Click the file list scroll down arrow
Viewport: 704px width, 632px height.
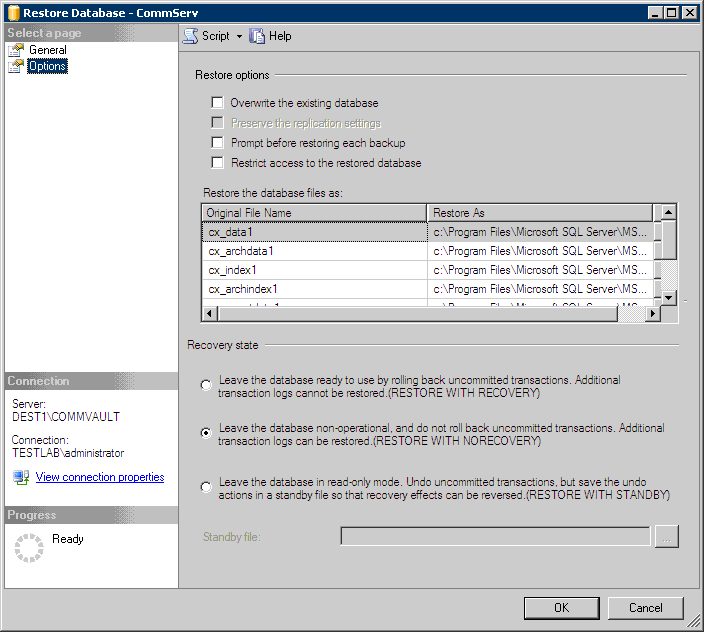[x=669, y=298]
